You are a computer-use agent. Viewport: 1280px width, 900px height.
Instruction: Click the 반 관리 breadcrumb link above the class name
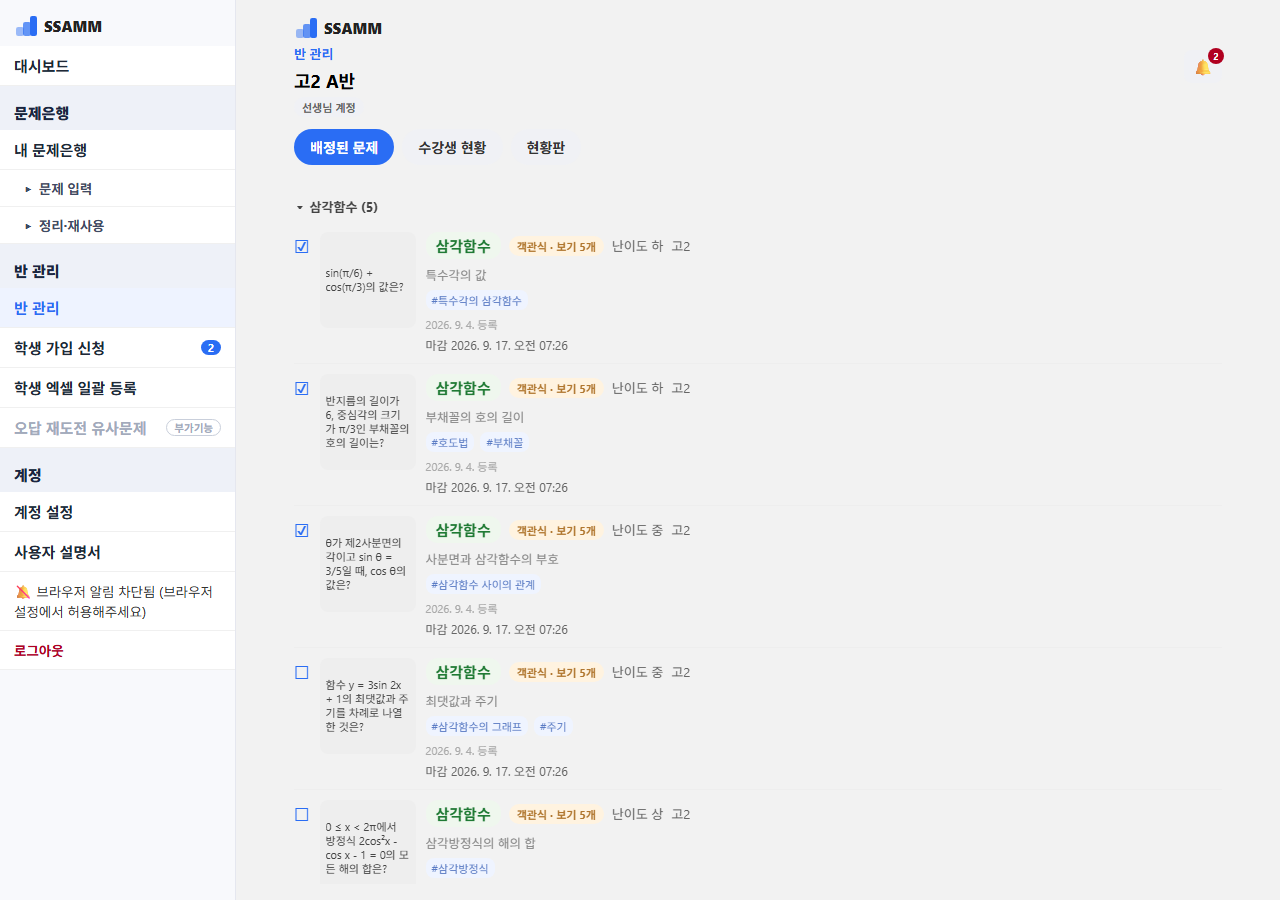click(x=314, y=54)
